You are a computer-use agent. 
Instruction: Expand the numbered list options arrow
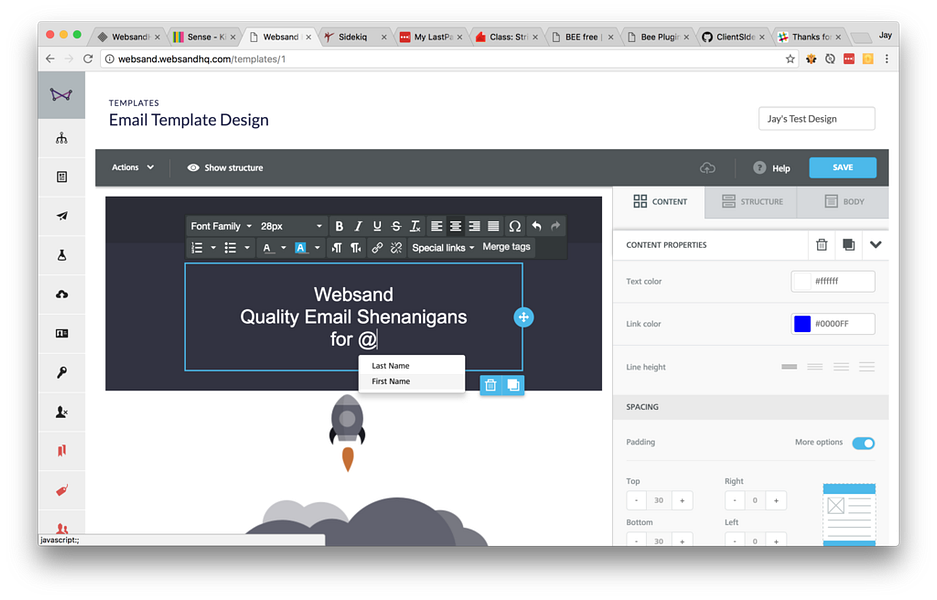tap(213, 247)
